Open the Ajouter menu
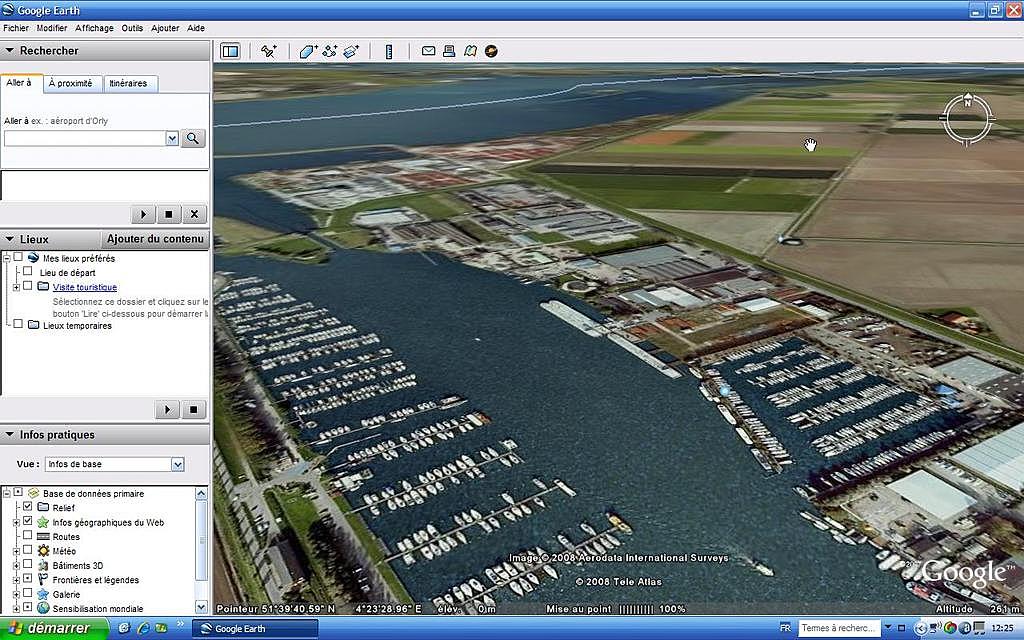This screenshot has height=640, width=1024. pos(165,28)
